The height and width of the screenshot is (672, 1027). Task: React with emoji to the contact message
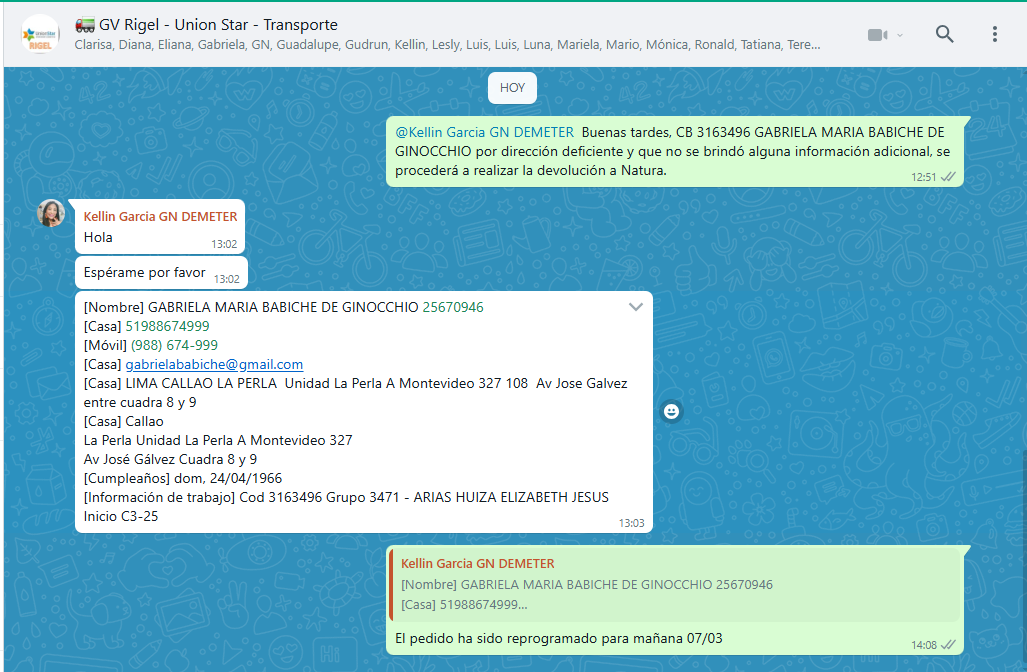(672, 411)
